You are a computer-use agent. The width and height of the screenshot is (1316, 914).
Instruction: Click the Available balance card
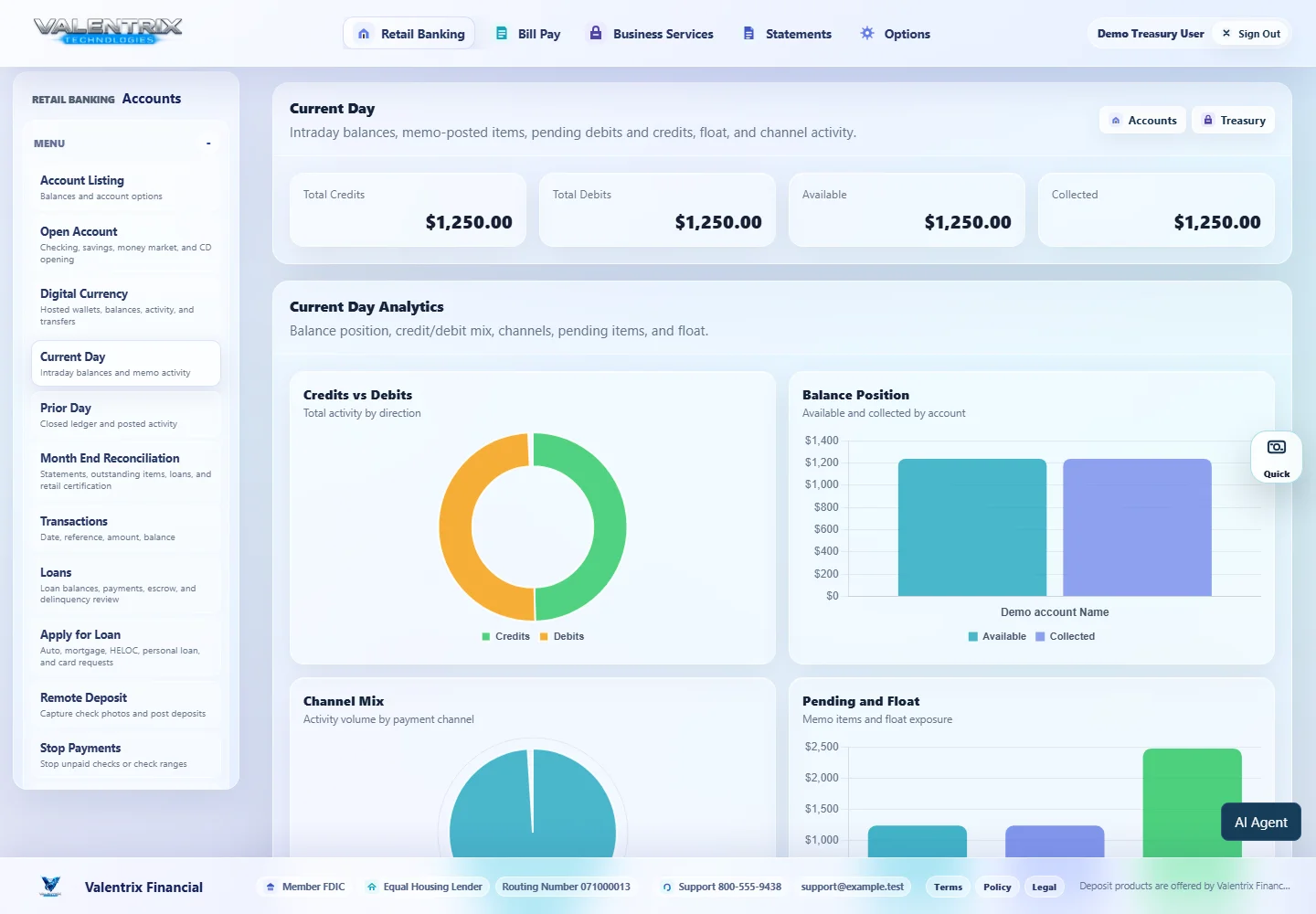coord(907,209)
